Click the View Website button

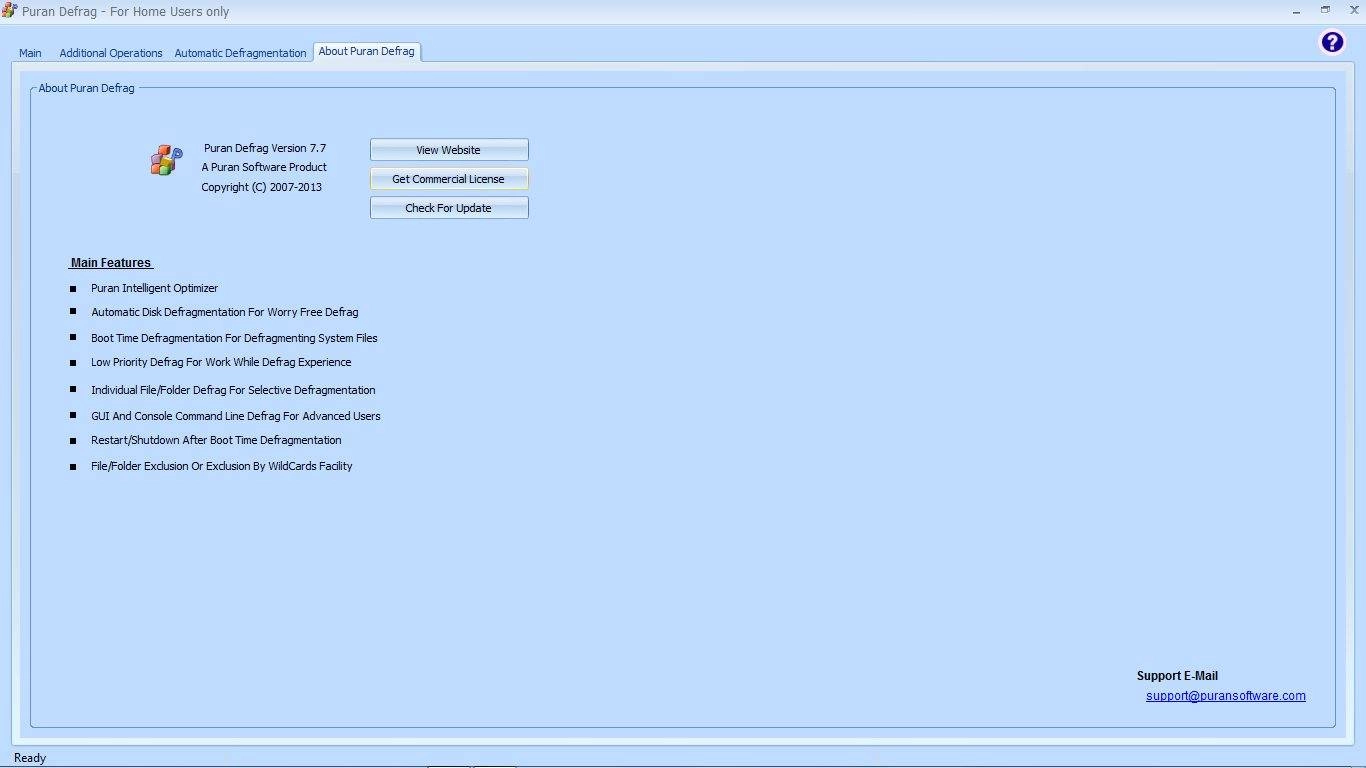point(449,150)
